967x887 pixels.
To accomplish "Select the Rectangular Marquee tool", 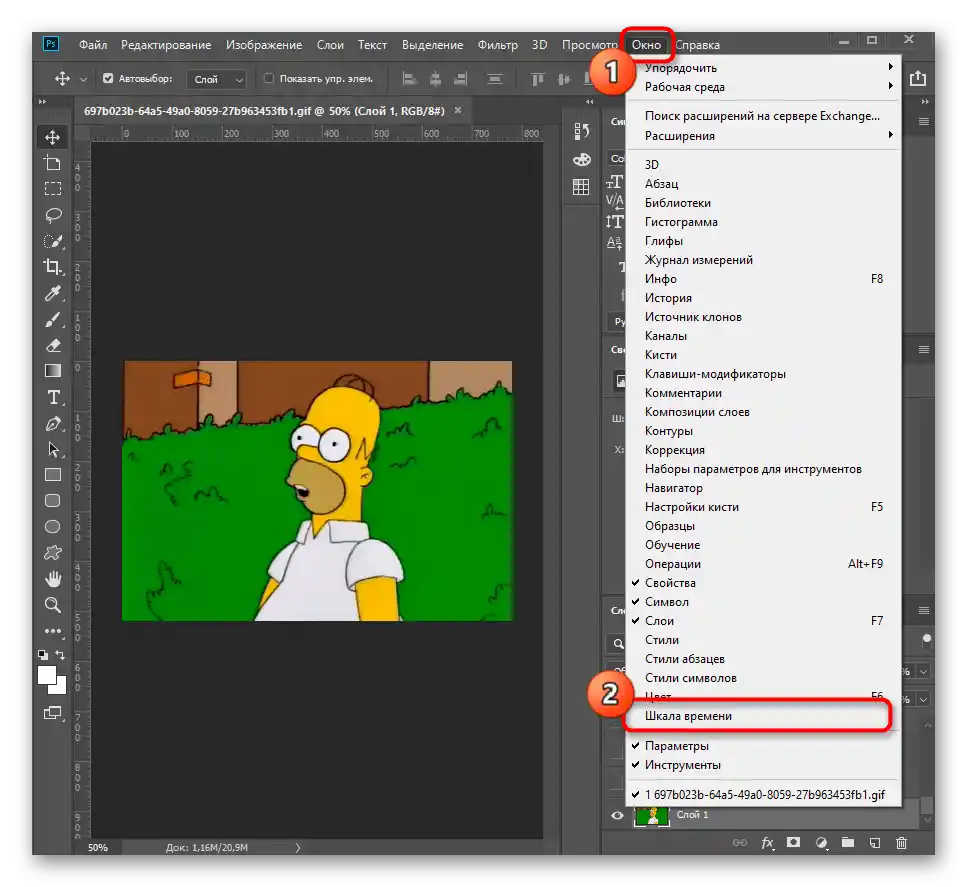I will coord(53,189).
